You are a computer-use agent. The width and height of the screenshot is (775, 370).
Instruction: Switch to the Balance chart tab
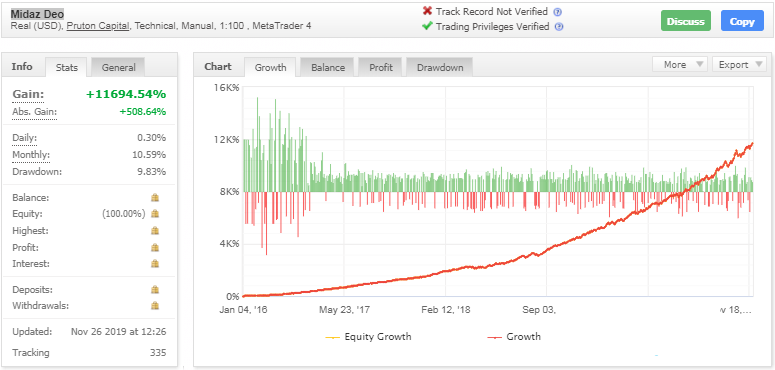click(x=328, y=68)
